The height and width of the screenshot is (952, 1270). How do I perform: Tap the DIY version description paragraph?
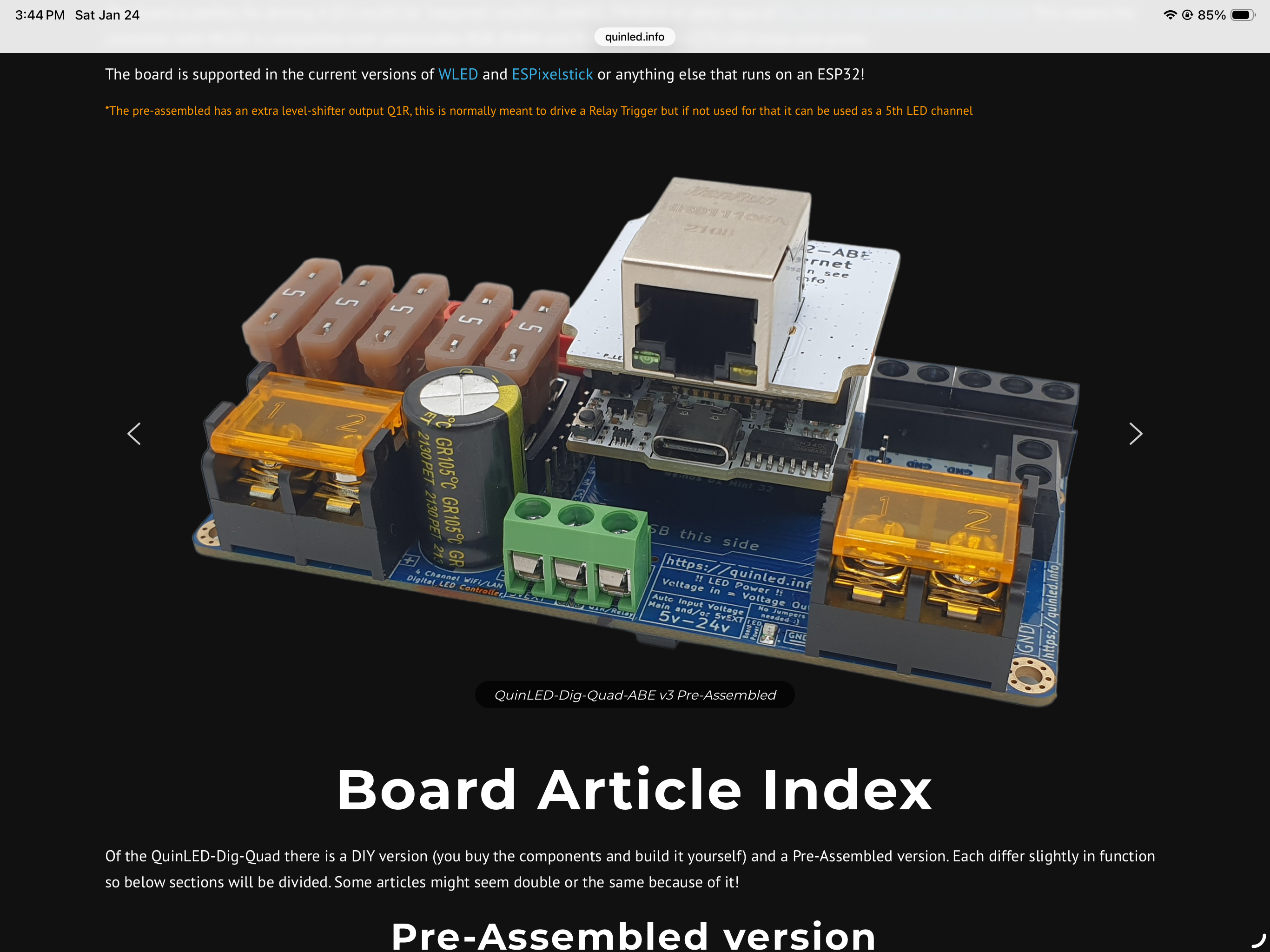pyautogui.click(x=630, y=869)
